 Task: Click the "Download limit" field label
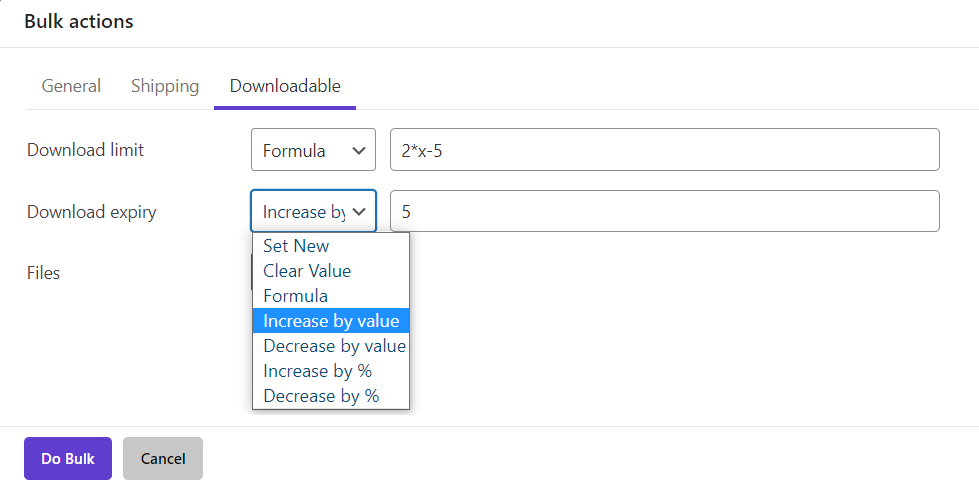click(x=85, y=150)
